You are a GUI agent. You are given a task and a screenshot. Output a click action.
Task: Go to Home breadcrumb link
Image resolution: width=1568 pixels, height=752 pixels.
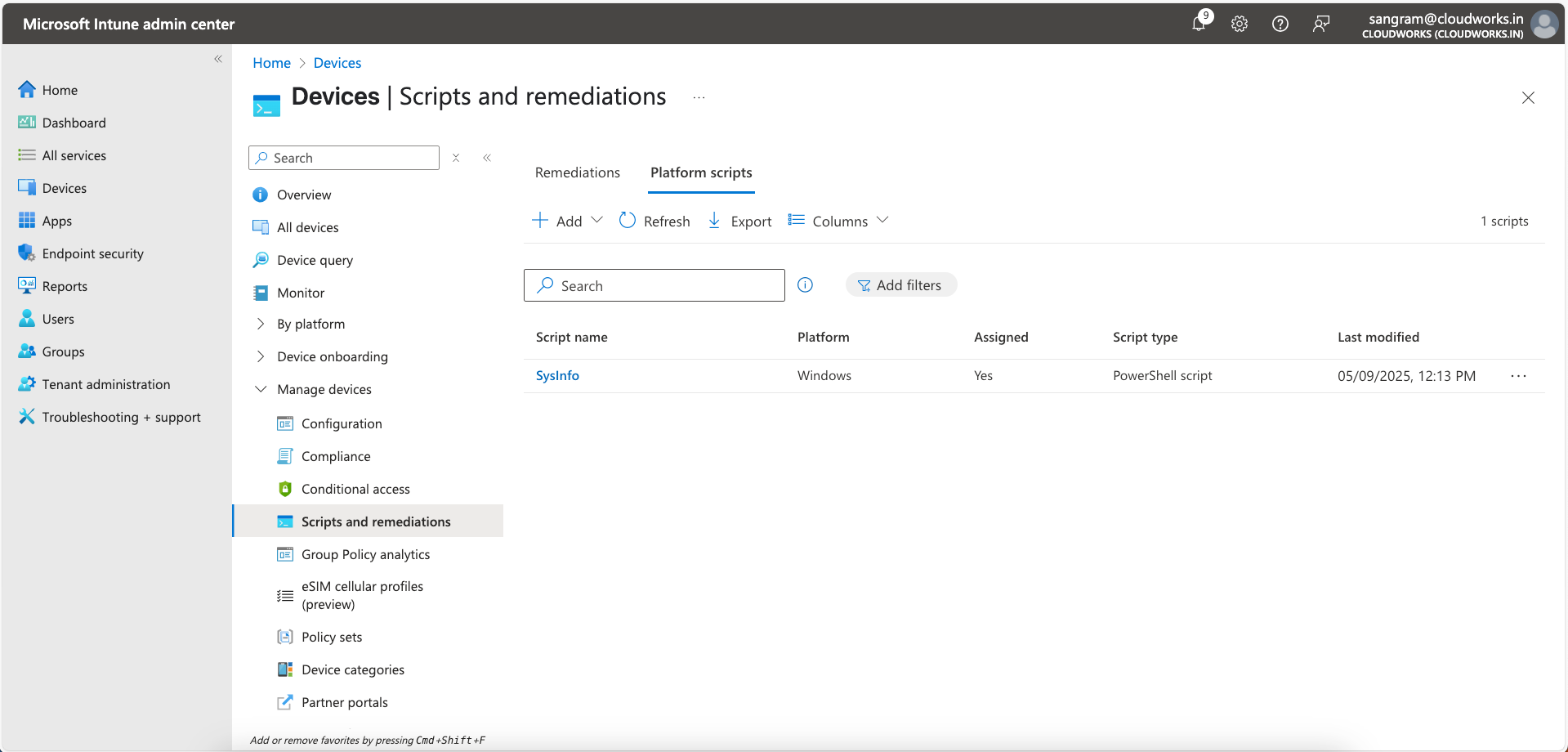(x=271, y=63)
